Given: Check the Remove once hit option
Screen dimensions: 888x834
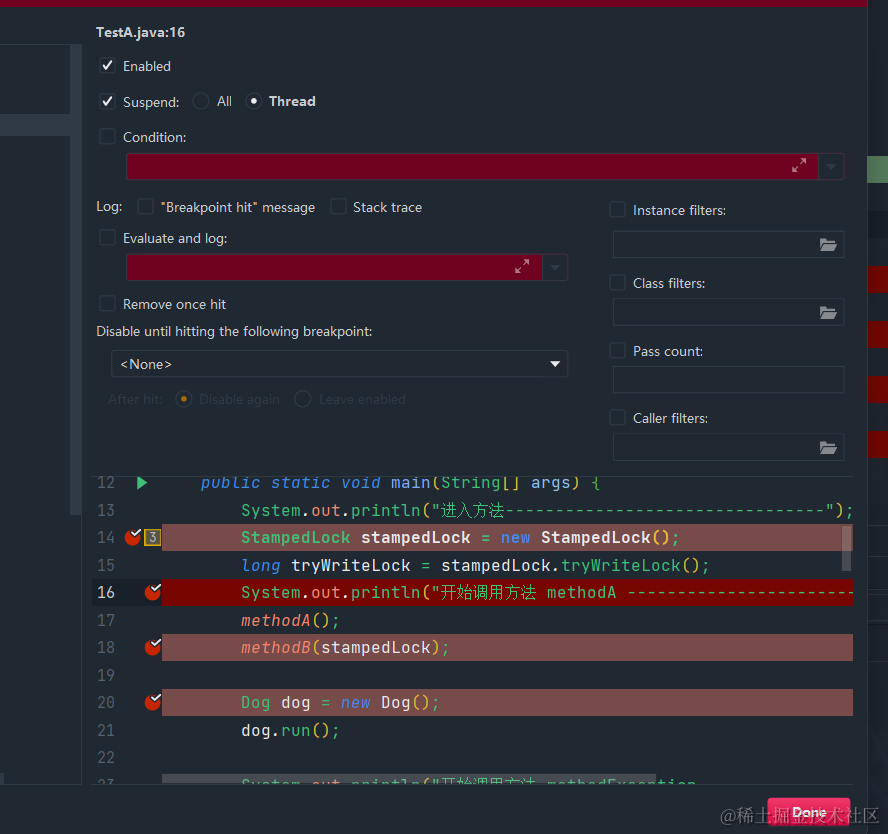Looking at the screenshot, I should coord(107,304).
